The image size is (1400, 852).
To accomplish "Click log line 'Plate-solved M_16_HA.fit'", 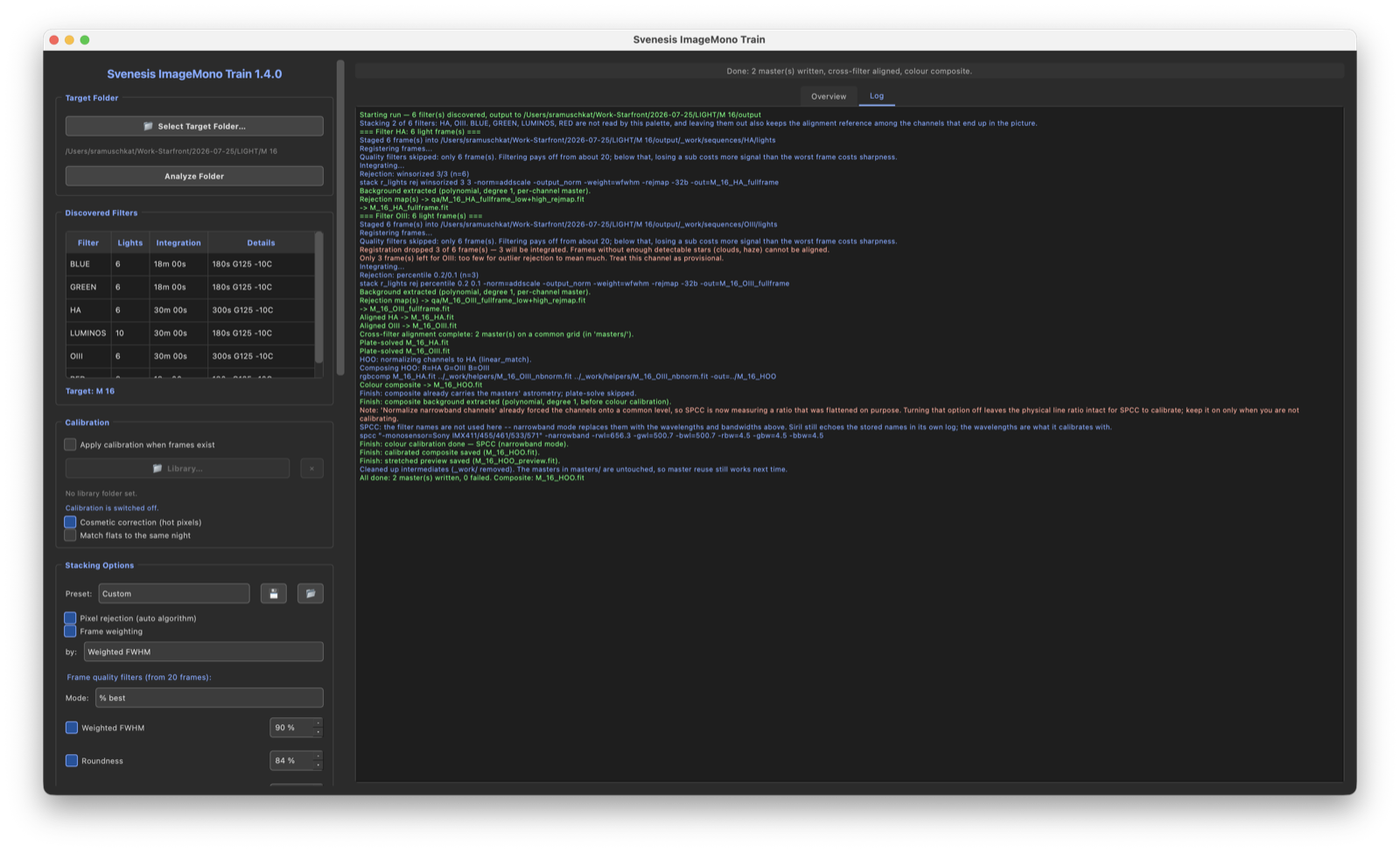I will click(x=403, y=343).
